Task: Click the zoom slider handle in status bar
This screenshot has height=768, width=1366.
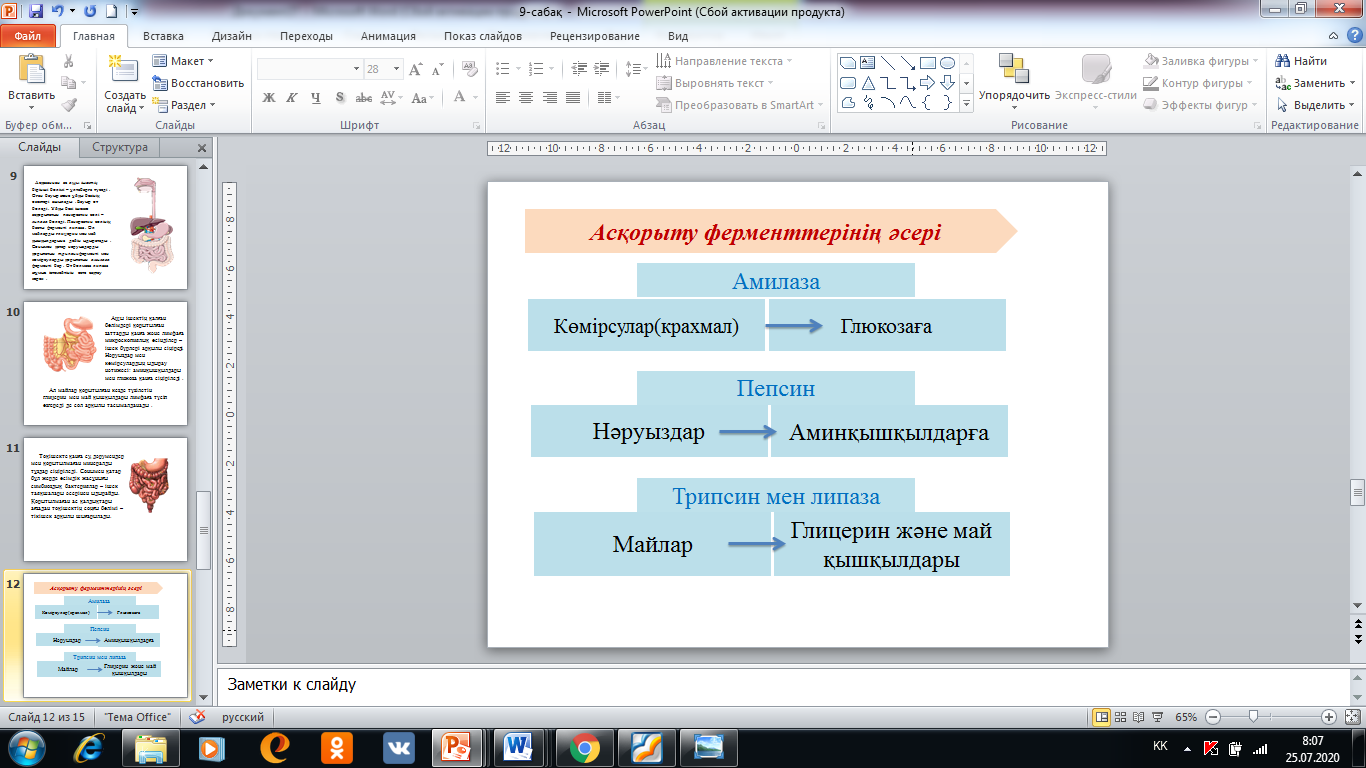Action: tap(1252, 717)
